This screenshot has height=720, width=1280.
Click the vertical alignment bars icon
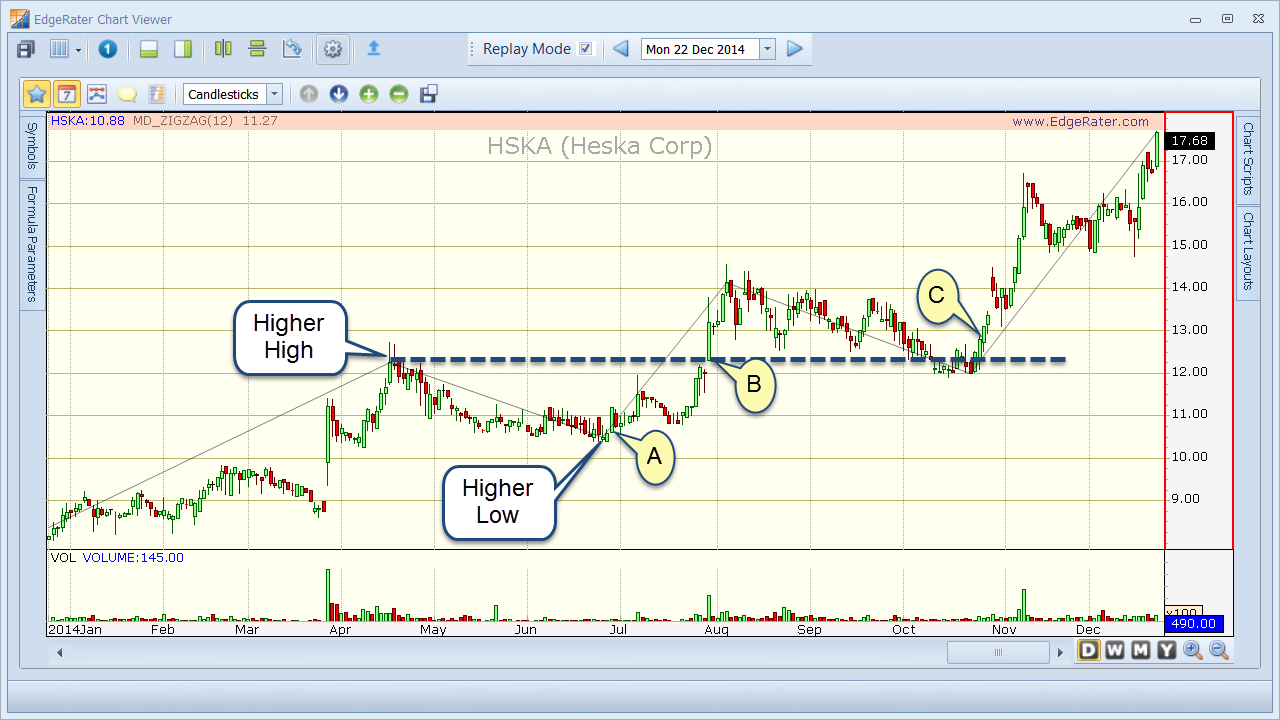pyautogui.click(x=223, y=49)
